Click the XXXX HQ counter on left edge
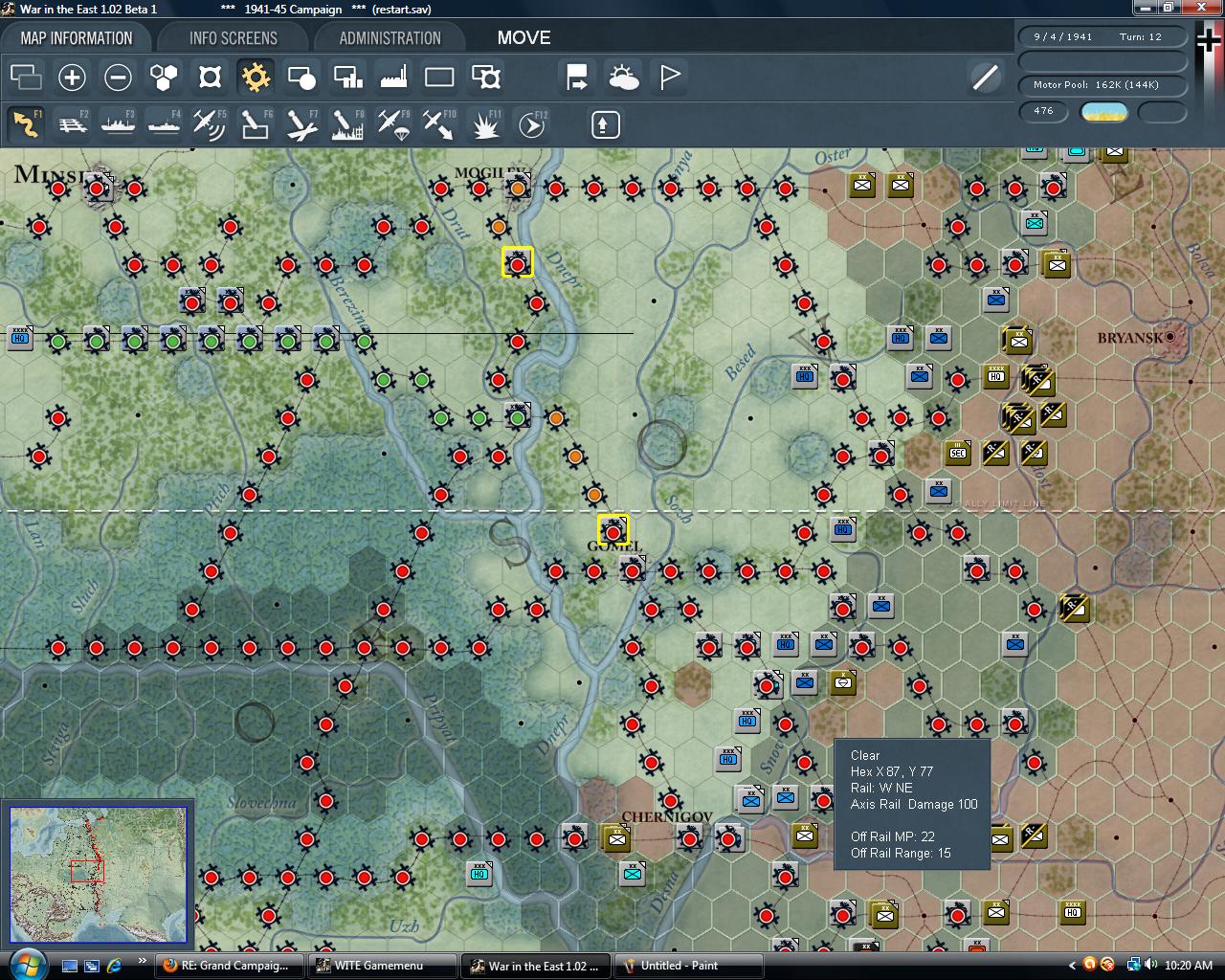Image resolution: width=1225 pixels, height=980 pixels. pos(20,338)
